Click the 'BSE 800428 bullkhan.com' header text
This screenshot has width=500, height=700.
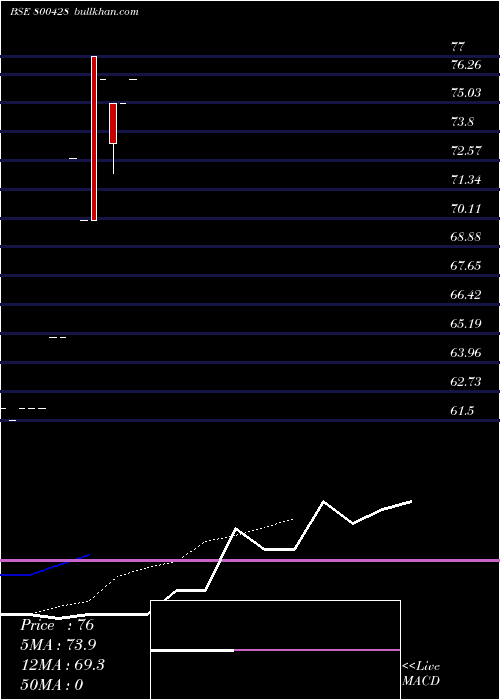74,12
